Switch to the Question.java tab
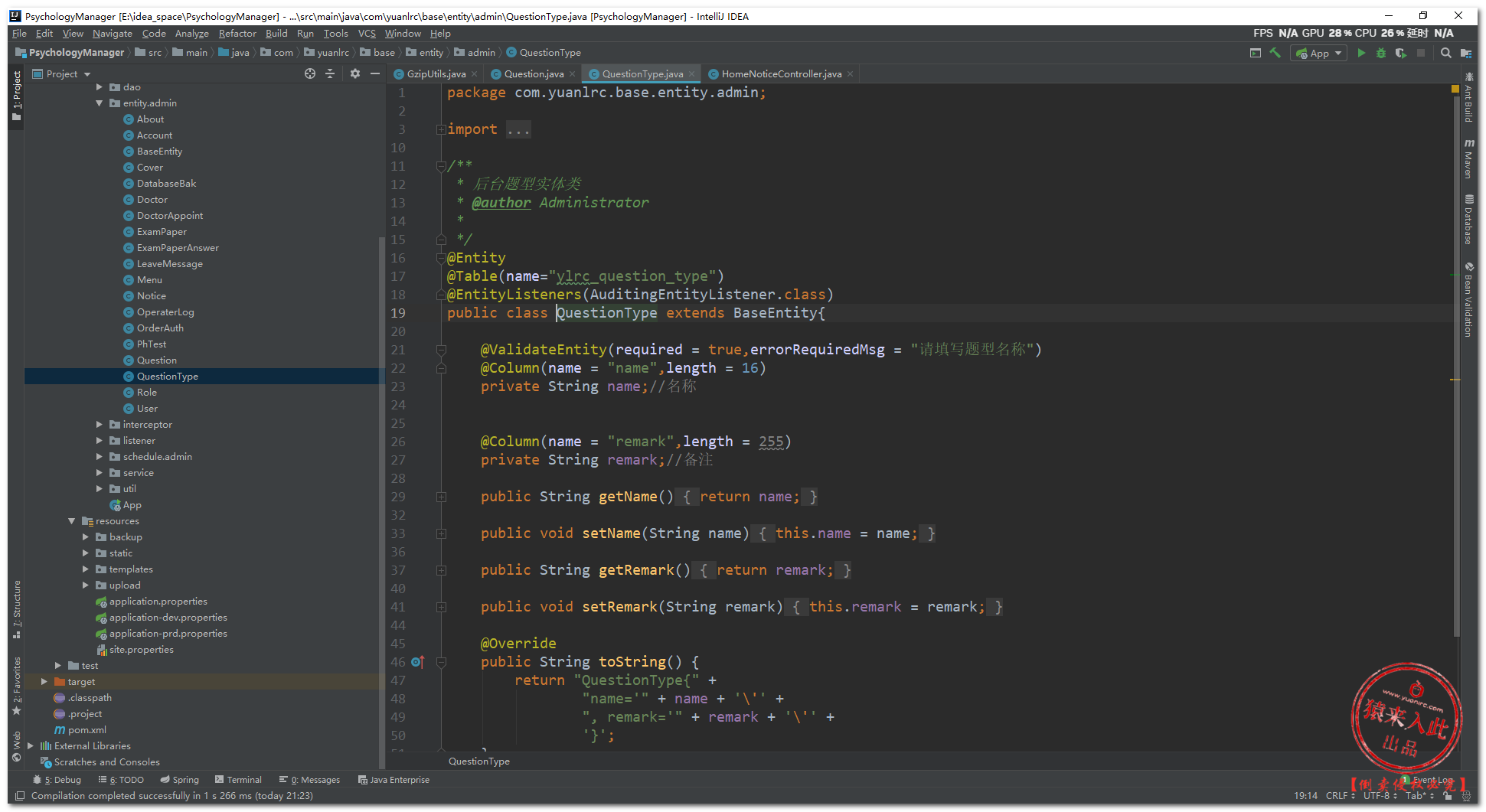The height and width of the screenshot is (812, 1486). tap(533, 74)
